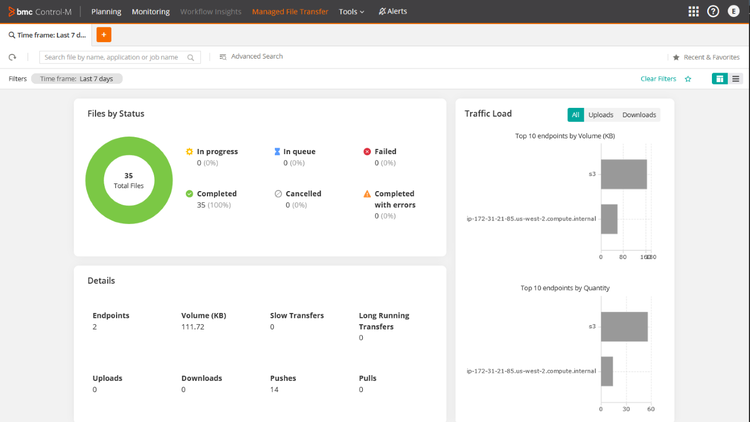Open the help question mark icon
Screen dimensions: 750x422
click(x=713, y=11)
